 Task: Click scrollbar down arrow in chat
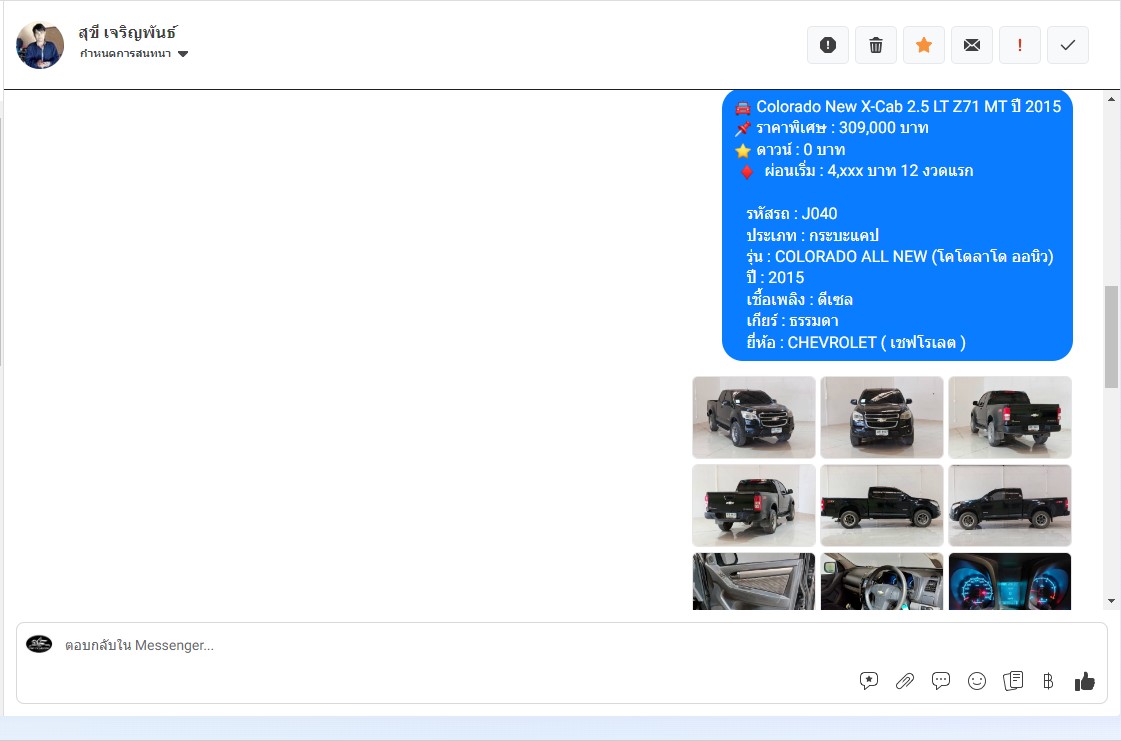click(x=1111, y=601)
